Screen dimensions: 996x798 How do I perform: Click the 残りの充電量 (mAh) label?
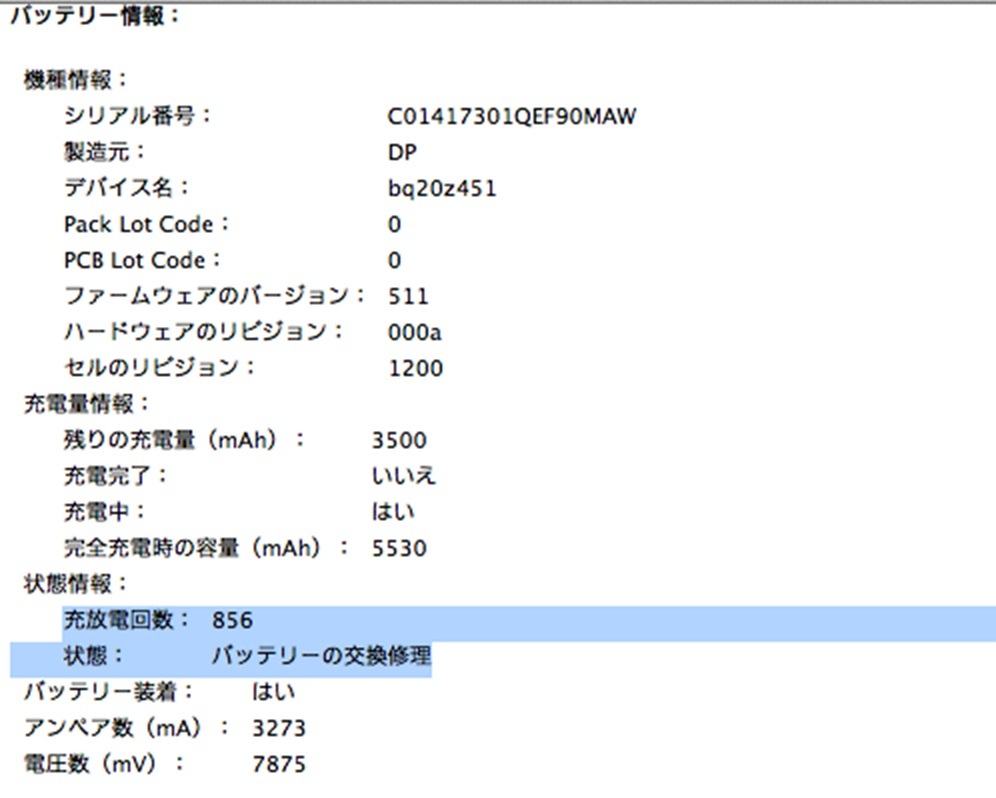(x=184, y=440)
